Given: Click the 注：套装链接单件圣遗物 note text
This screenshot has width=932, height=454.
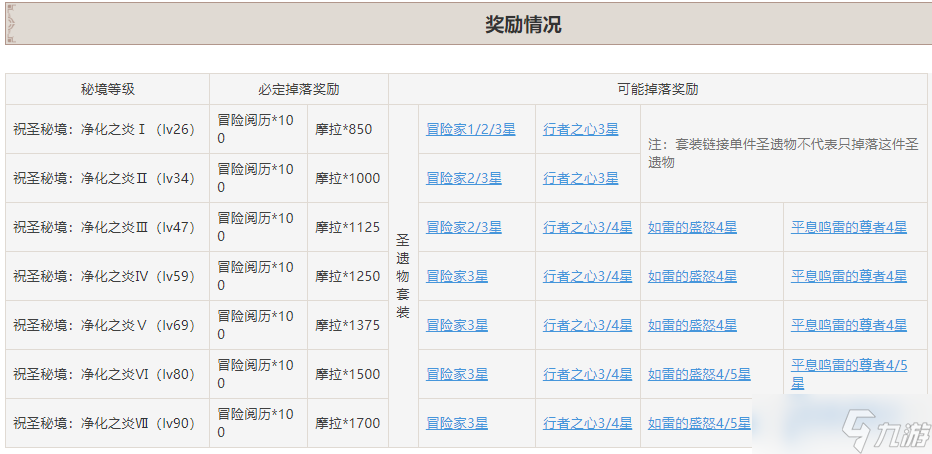Looking at the screenshot, I should (x=783, y=153).
